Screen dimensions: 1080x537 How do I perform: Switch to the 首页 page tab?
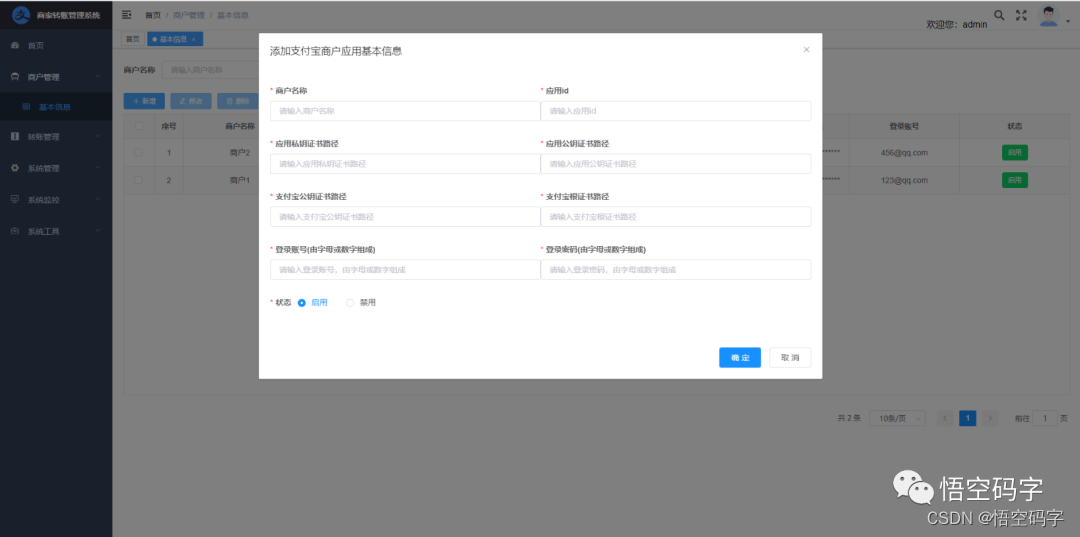point(132,39)
